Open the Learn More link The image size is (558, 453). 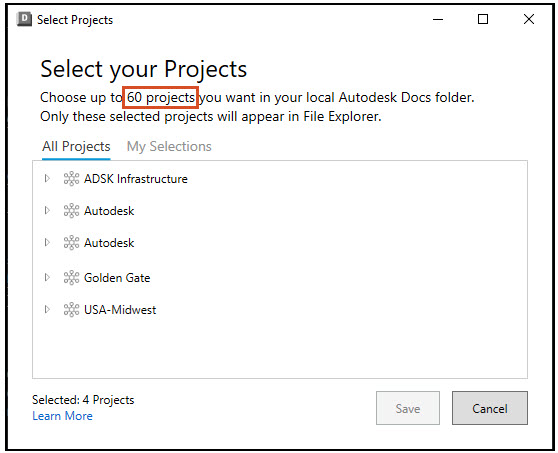click(x=62, y=416)
